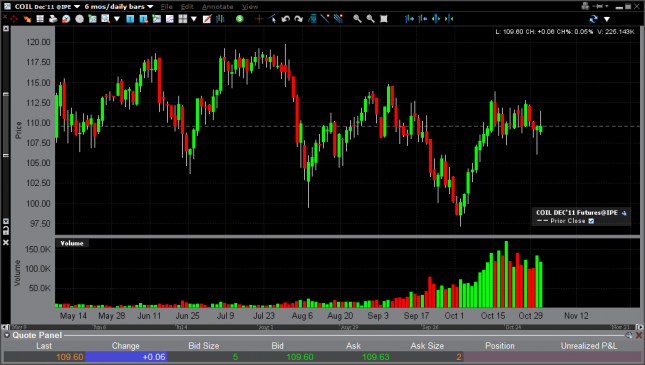The width and height of the screenshot is (645, 365).
Task: Click the left arrow of the time scrollbar
Action: coord(5,327)
